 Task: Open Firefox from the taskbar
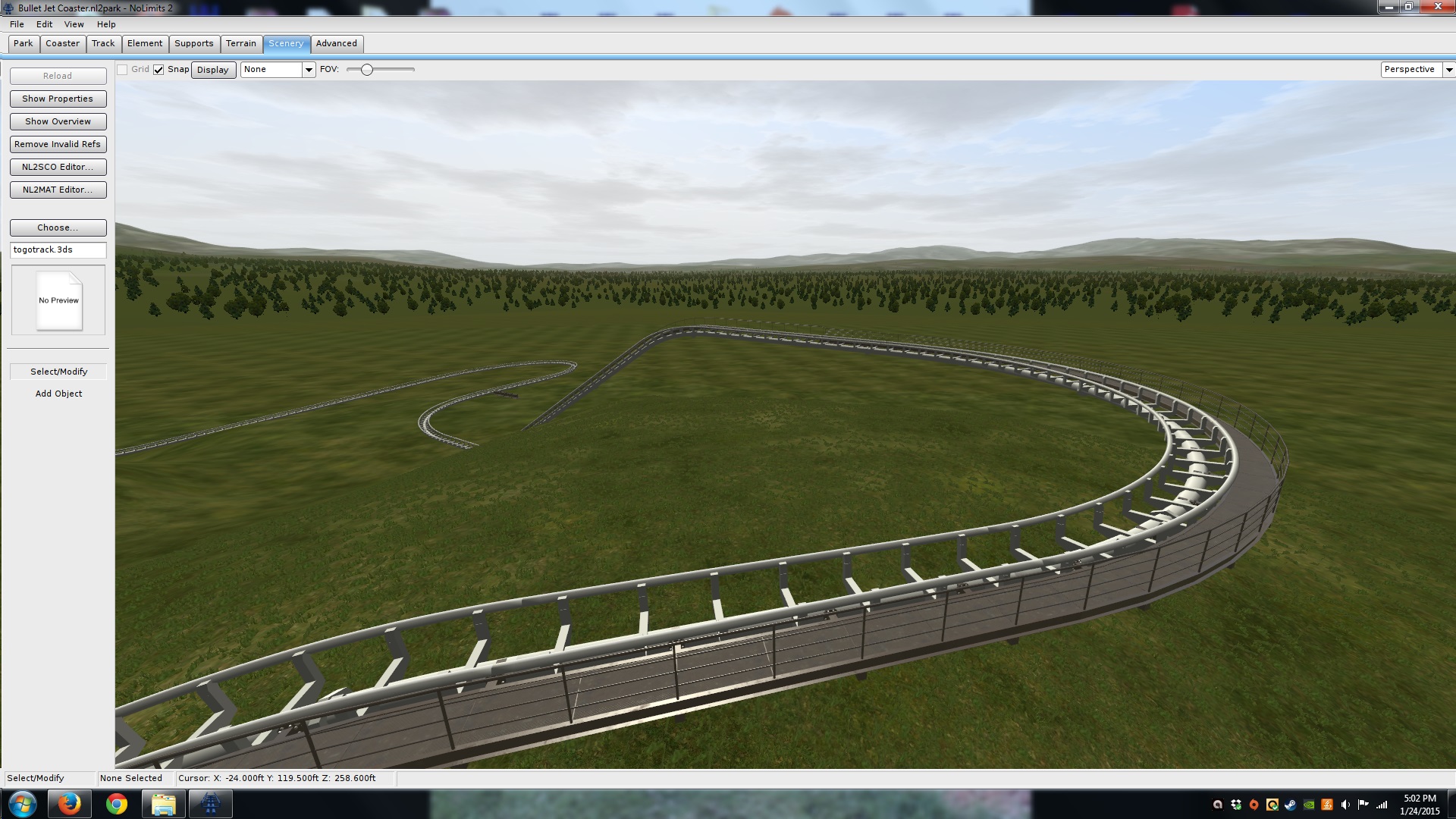(69, 804)
